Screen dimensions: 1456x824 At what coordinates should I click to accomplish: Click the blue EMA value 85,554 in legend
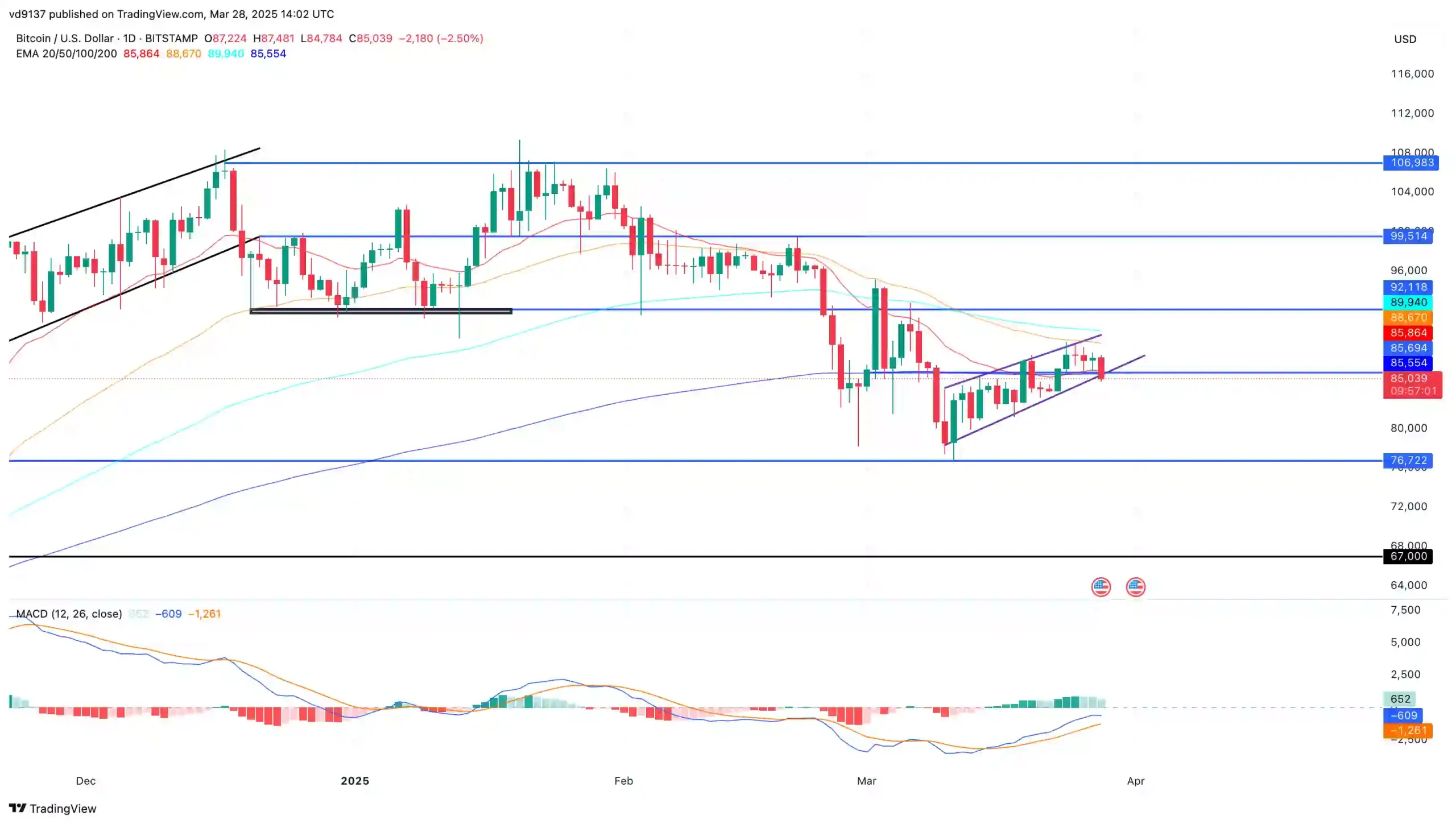[268, 53]
